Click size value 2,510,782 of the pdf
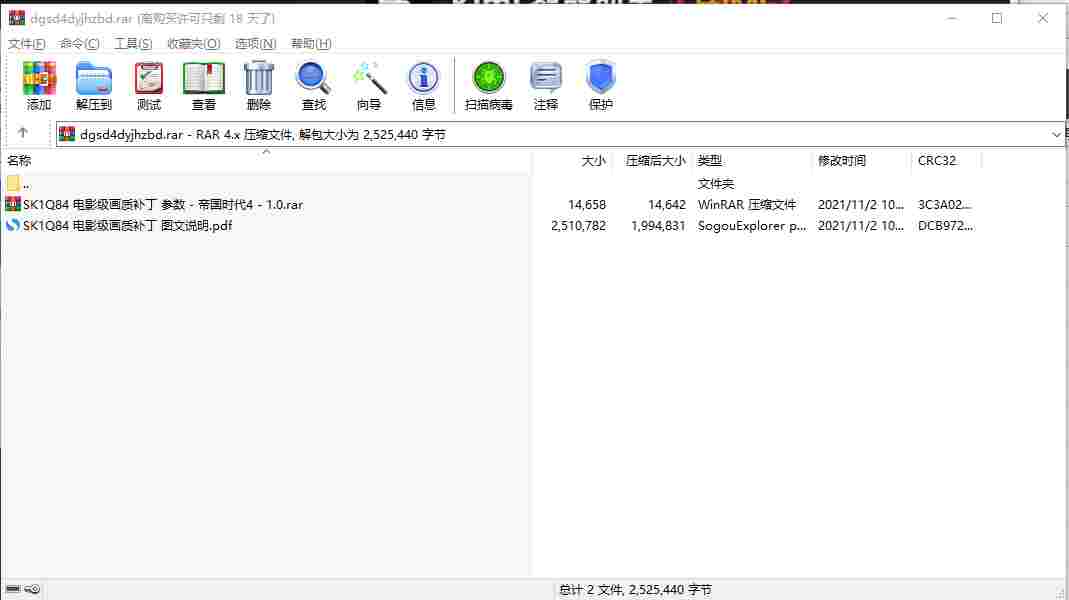 (578, 226)
